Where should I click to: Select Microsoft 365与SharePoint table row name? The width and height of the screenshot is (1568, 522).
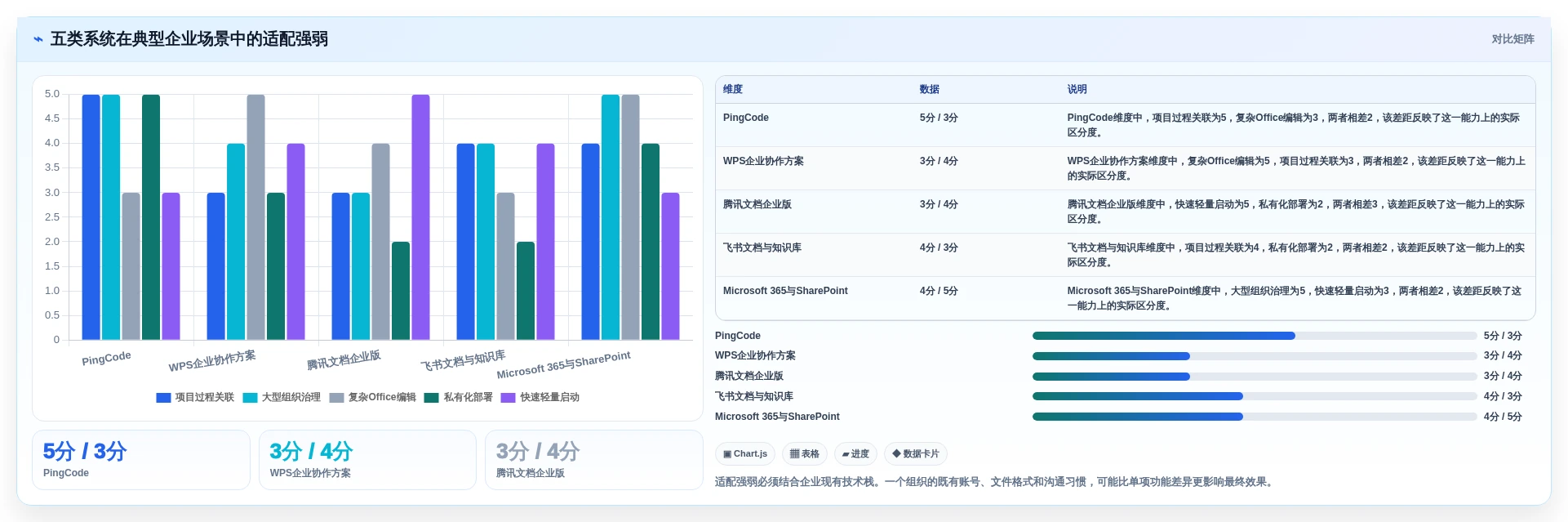coord(785,292)
